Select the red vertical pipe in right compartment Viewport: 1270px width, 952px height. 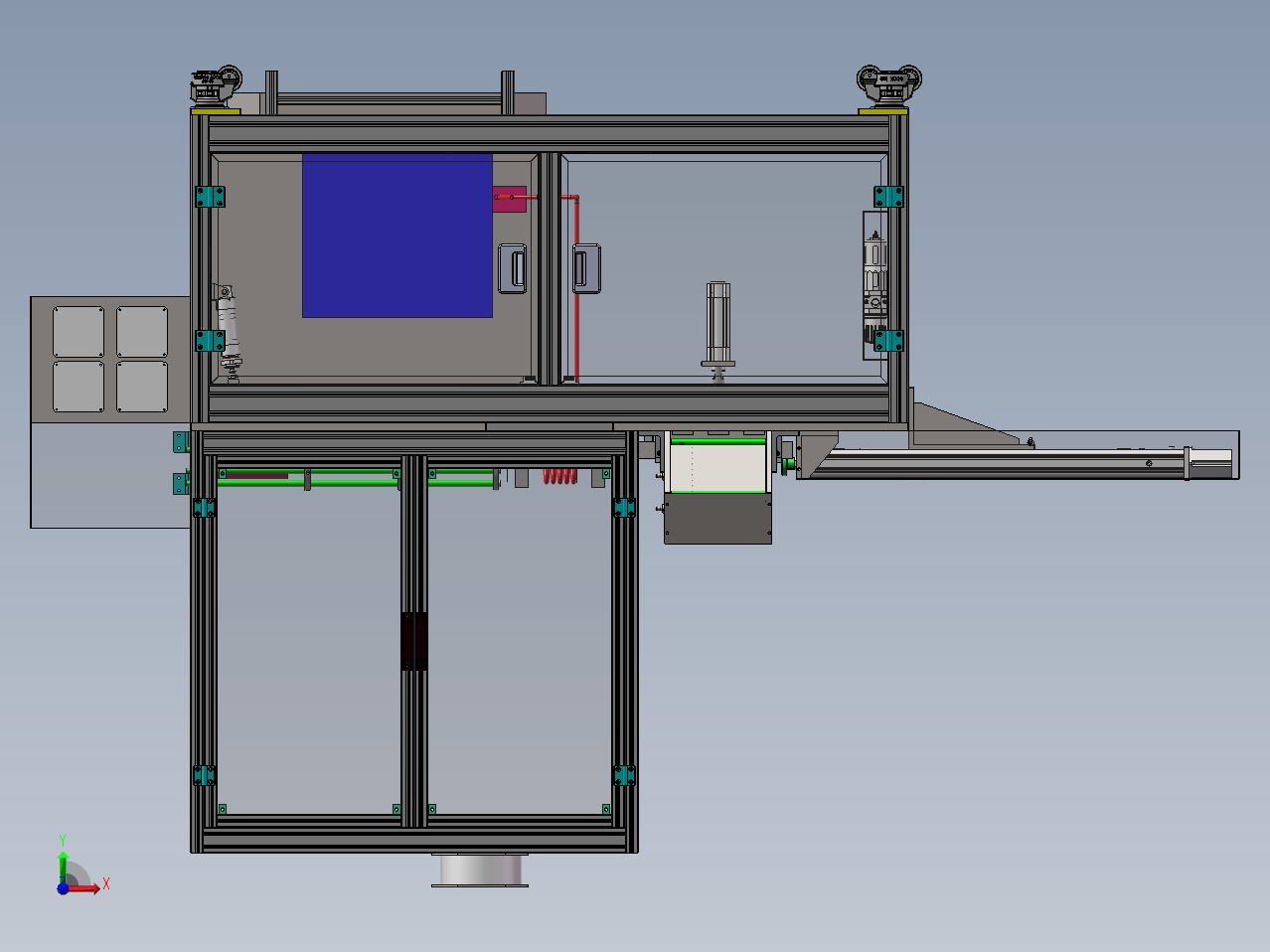point(575,288)
